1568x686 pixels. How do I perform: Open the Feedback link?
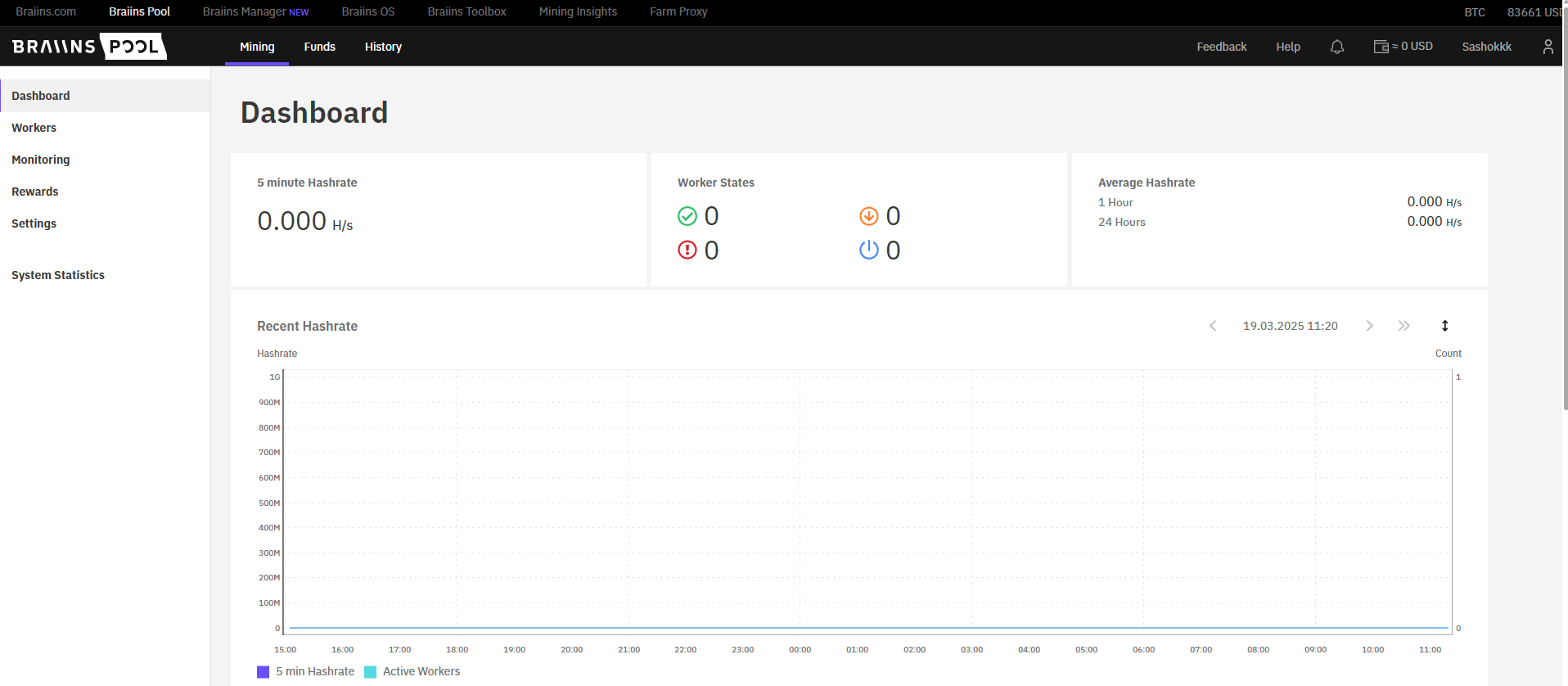pos(1221,47)
